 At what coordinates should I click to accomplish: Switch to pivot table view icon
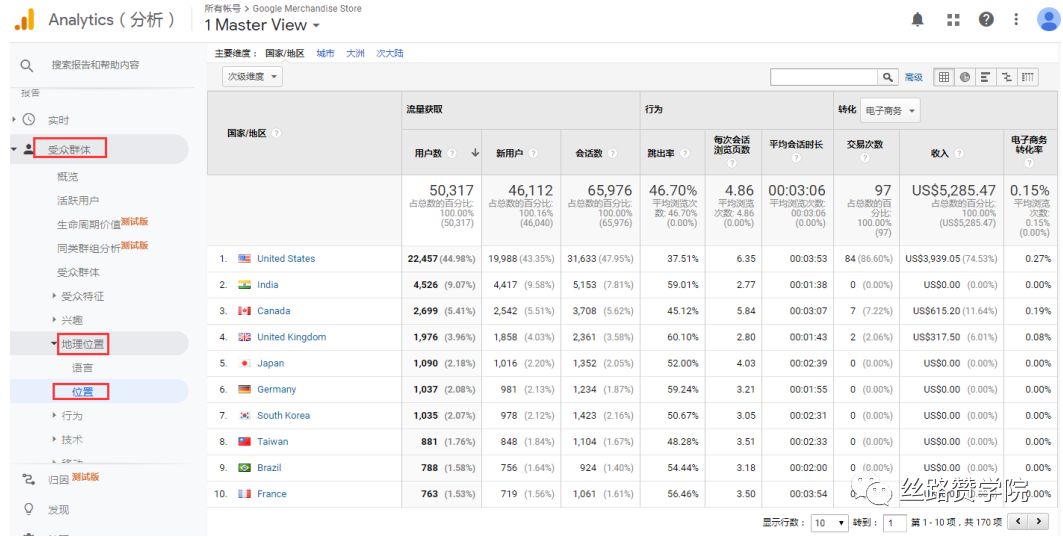pos(1028,77)
